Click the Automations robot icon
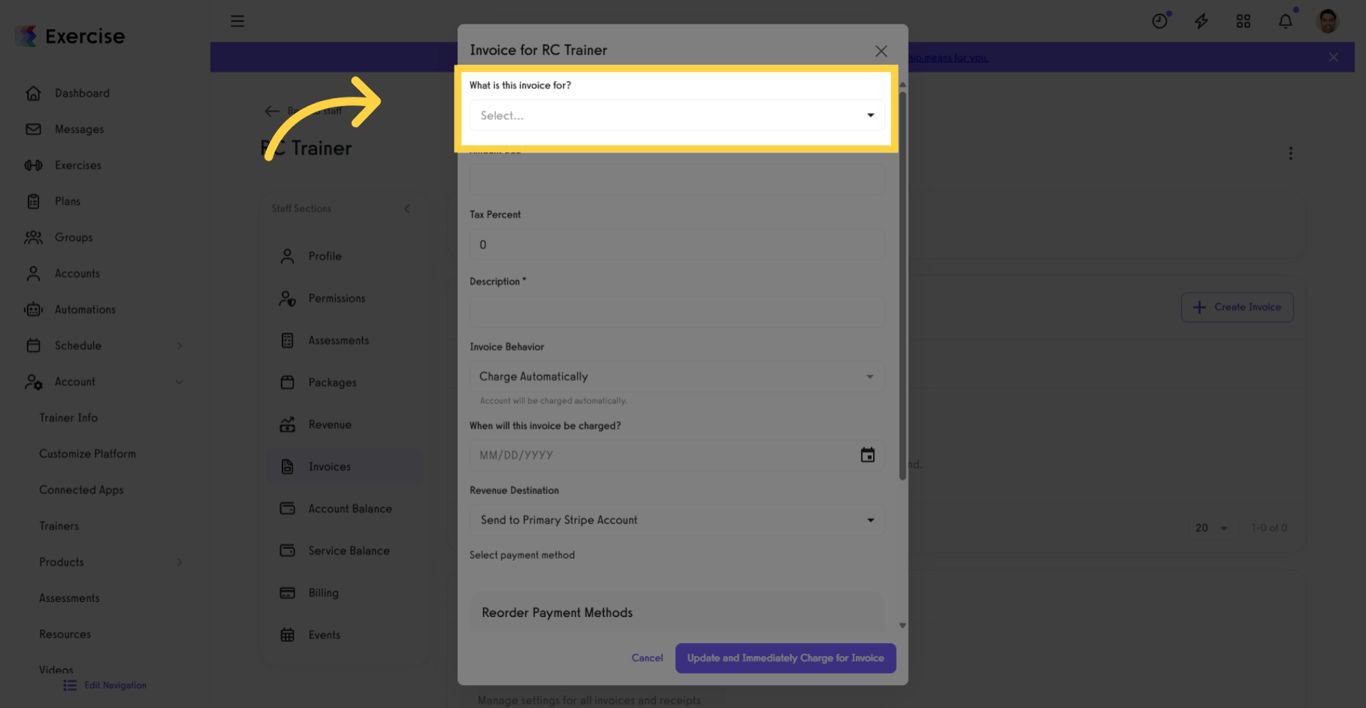Viewport: 1366px width, 708px height. [x=33, y=309]
